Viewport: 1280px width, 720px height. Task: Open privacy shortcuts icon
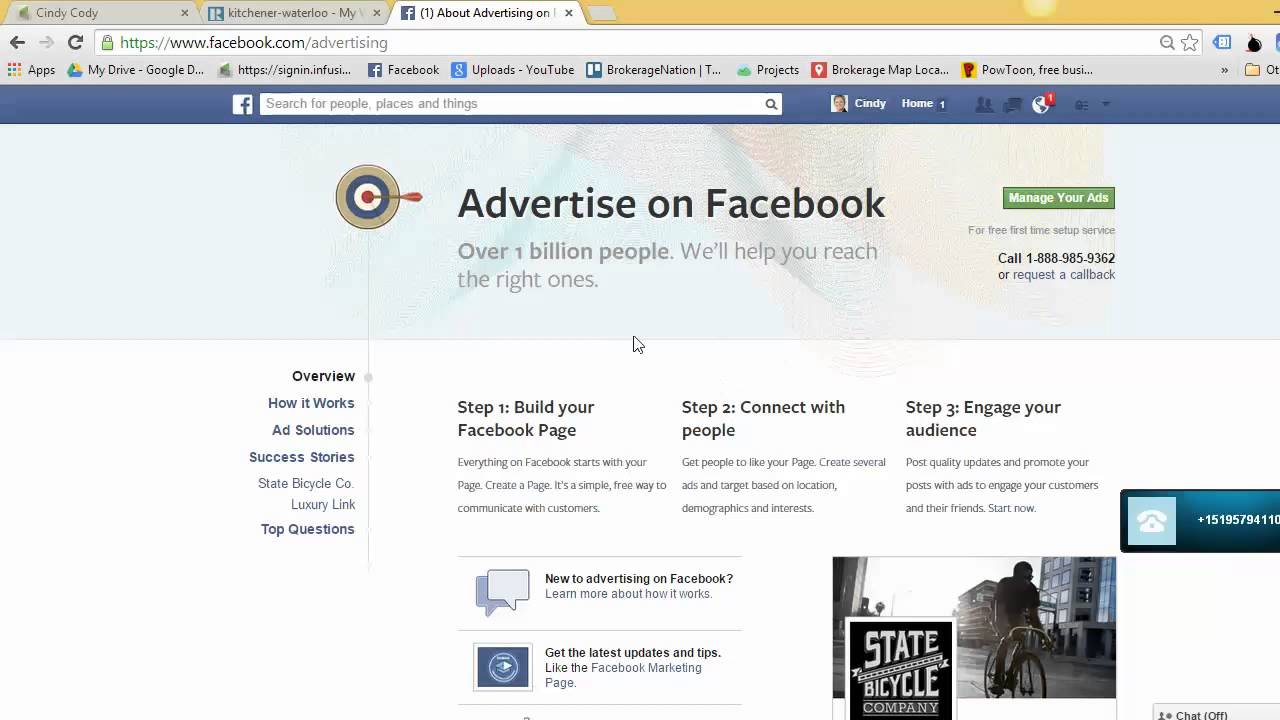coord(1081,104)
